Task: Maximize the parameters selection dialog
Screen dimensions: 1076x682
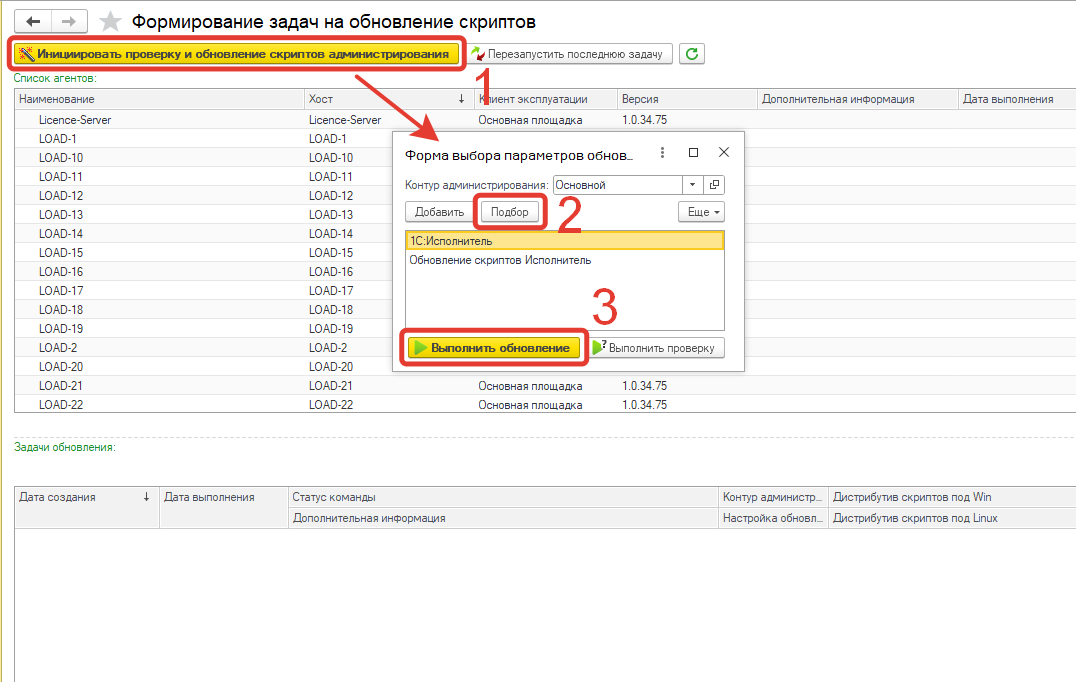Action: click(x=693, y=153)
